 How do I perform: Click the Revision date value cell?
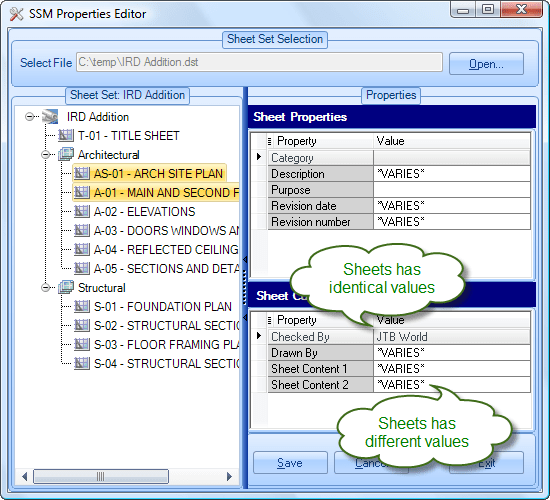pyautogui.click(x=452, y=206)
